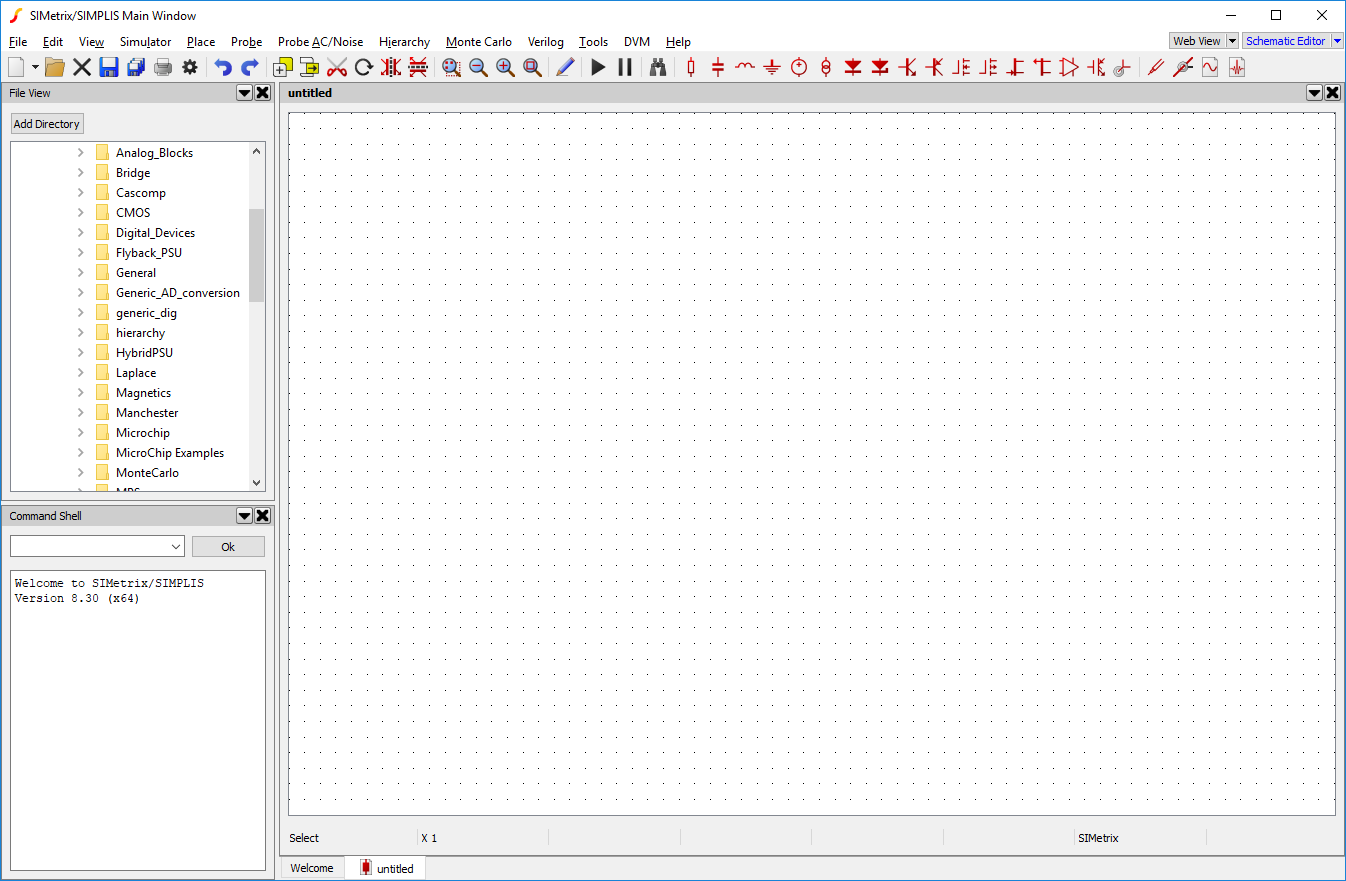Open the Place menu

[201, 42]
